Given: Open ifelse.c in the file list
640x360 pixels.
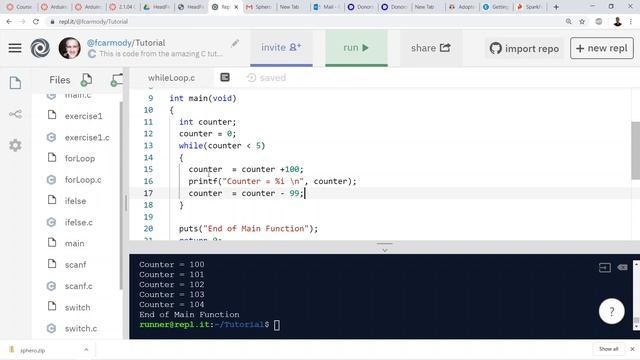Looking at the screenshot, I should click(78, 222).
